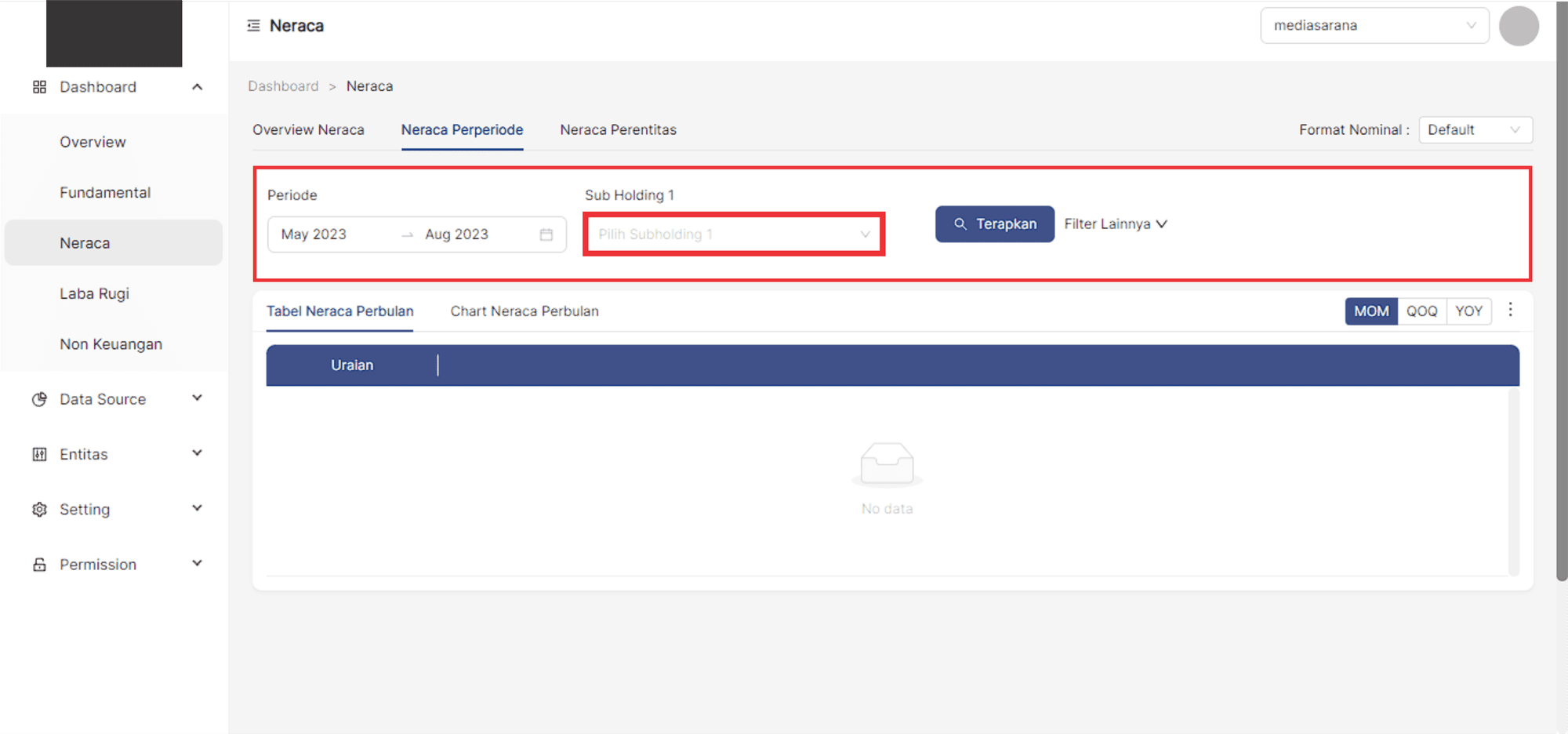Open the calendar icon in Periode field

546,234
